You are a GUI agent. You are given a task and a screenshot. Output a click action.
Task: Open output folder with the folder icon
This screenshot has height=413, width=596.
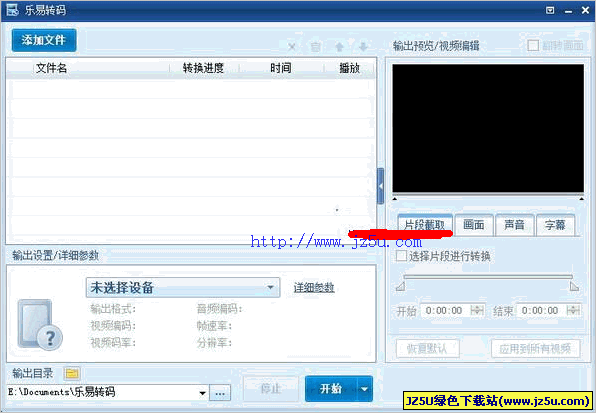pos(72,373)
